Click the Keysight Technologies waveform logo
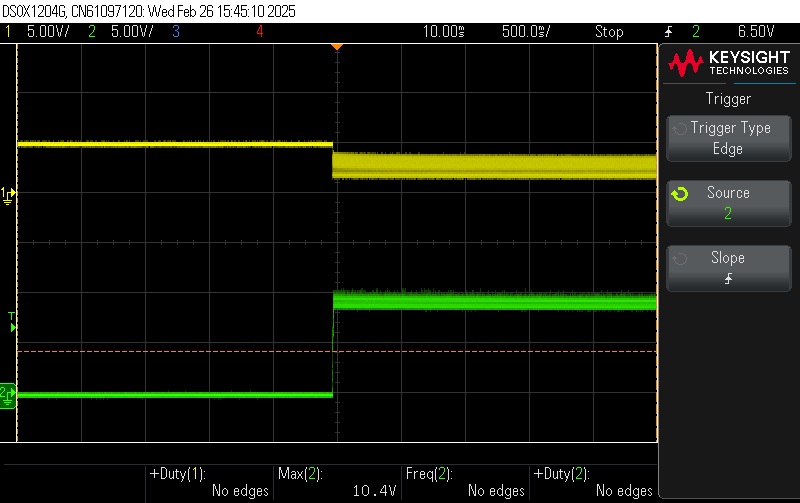 pos(686,63)
